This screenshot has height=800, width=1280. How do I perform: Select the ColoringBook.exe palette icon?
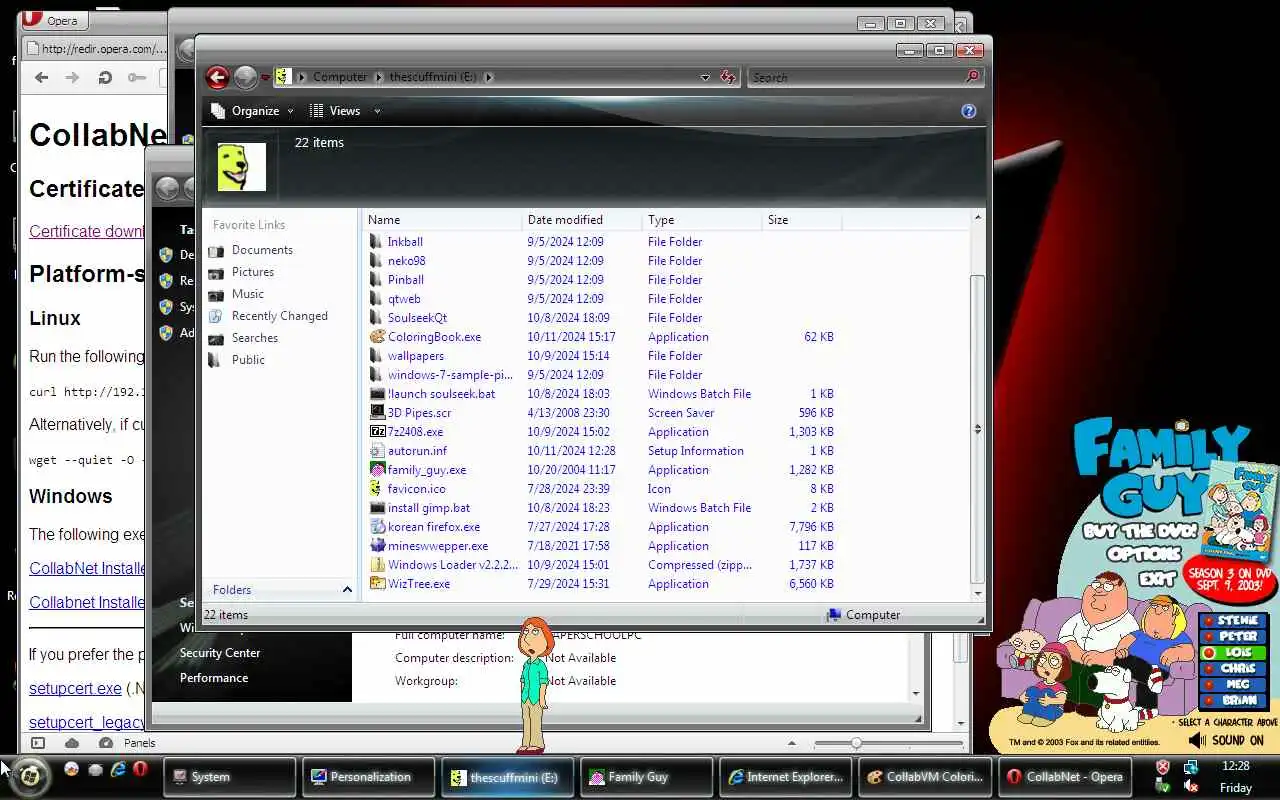(x=377, y=337)
